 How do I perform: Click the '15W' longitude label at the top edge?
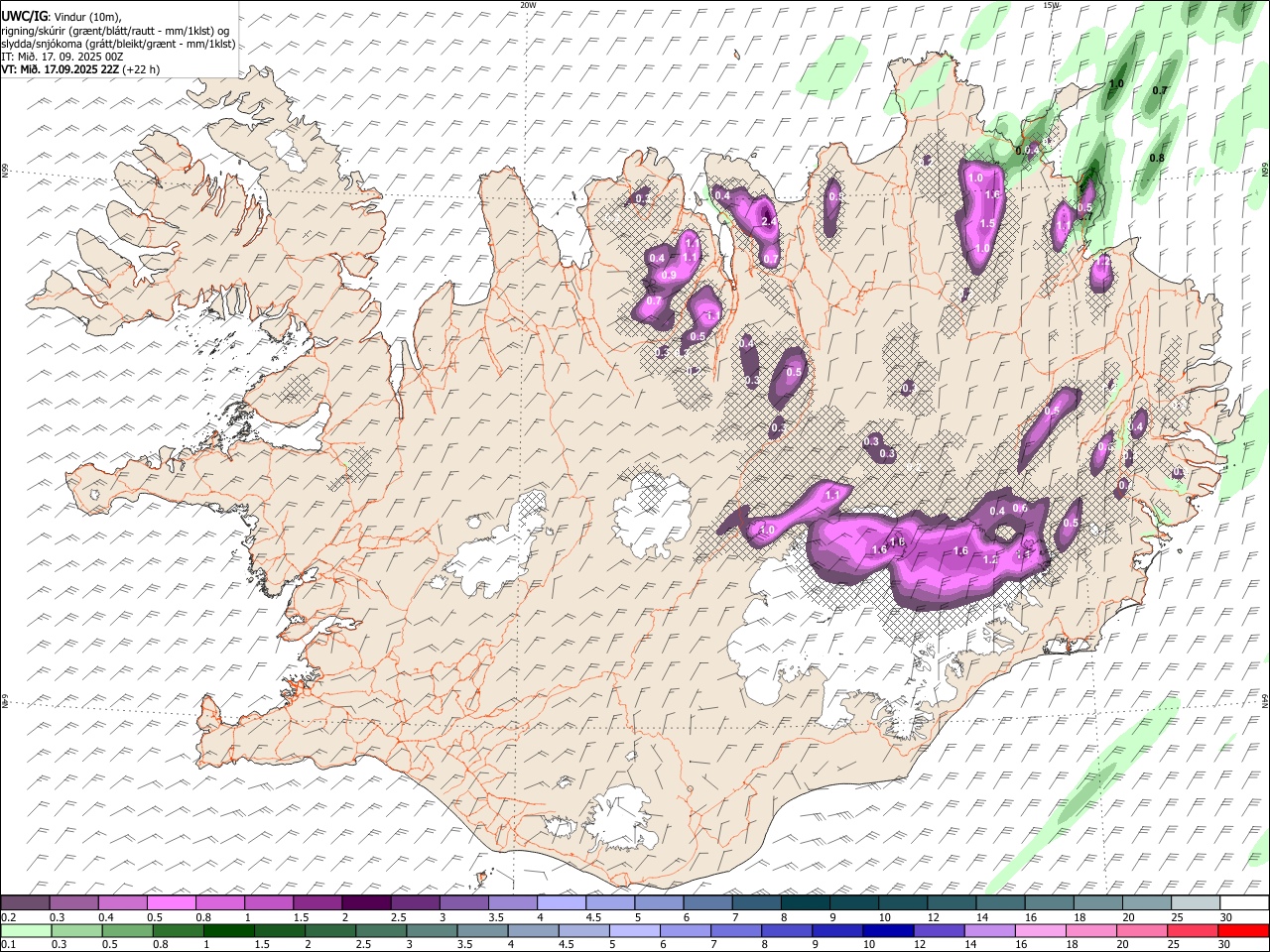click(1051, 5)
